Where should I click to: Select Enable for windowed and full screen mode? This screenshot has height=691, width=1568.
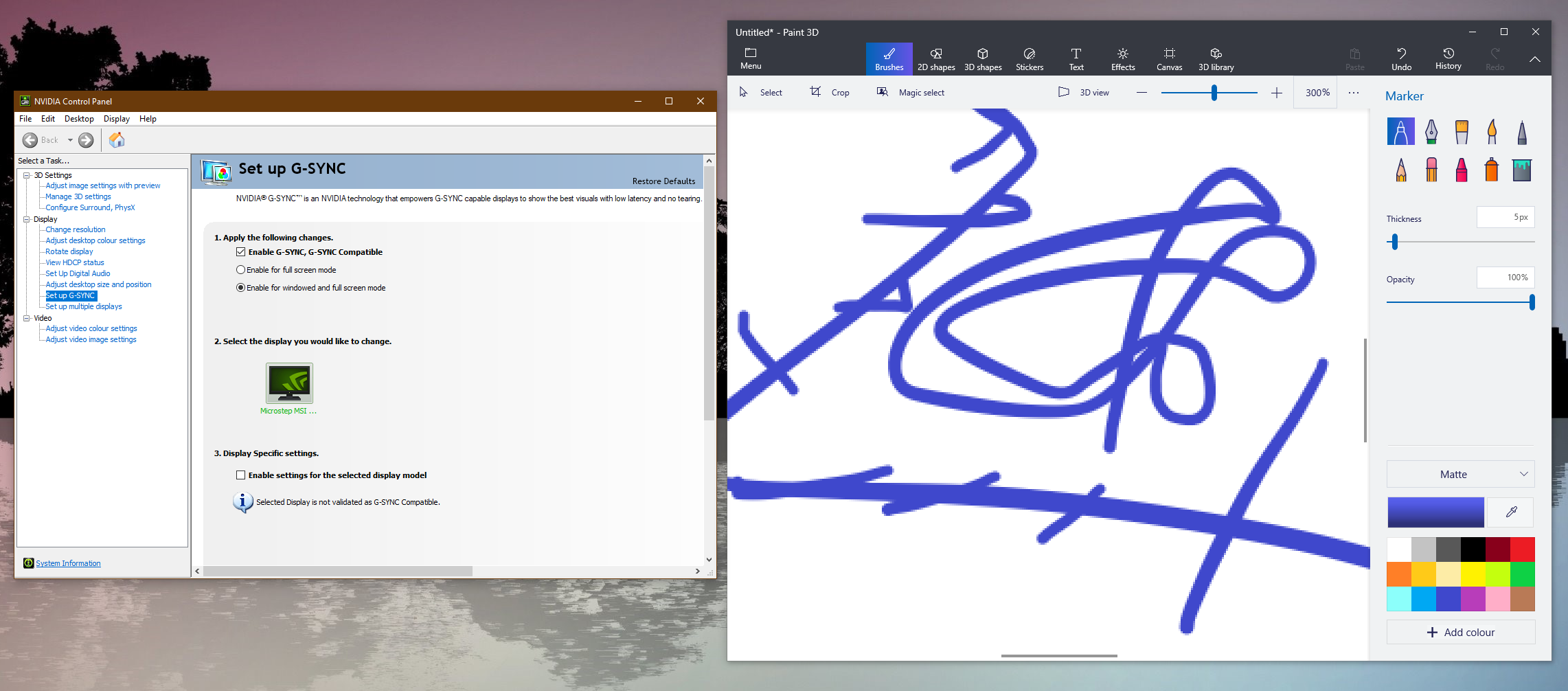click(240, 288)
